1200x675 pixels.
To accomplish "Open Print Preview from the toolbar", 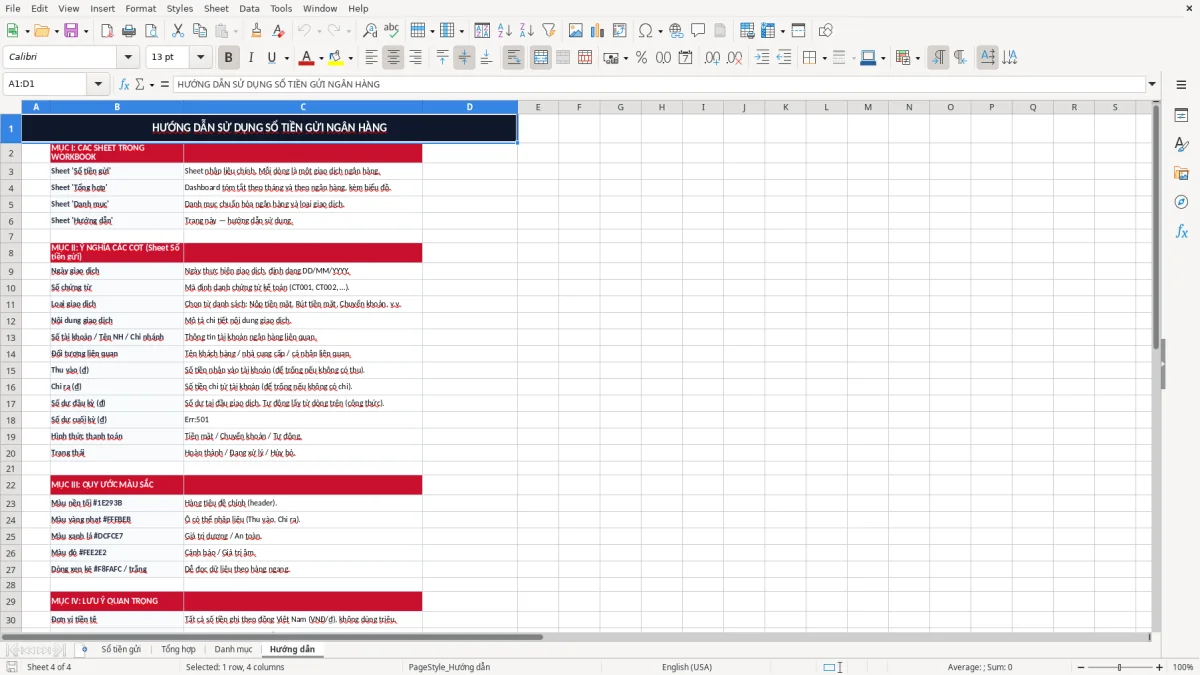I will point(150,31).
